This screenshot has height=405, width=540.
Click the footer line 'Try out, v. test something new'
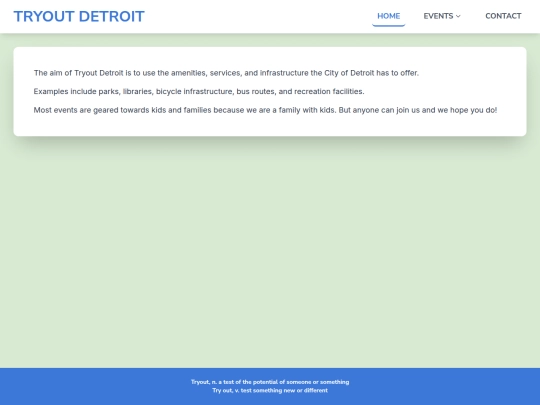click(270, 391)
